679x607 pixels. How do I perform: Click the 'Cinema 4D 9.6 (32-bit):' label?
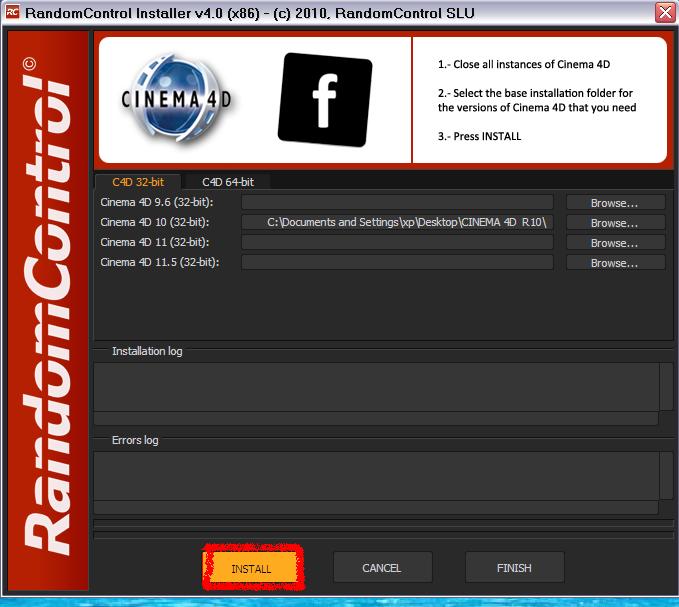point(156,202)
